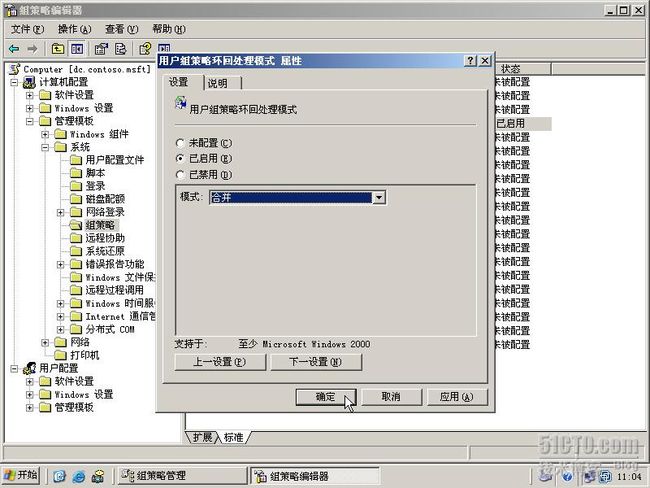The height and width of the screenshot is (488, 650).
Task: Click the policy setting icon in dialog
Action: coord(181,103)
